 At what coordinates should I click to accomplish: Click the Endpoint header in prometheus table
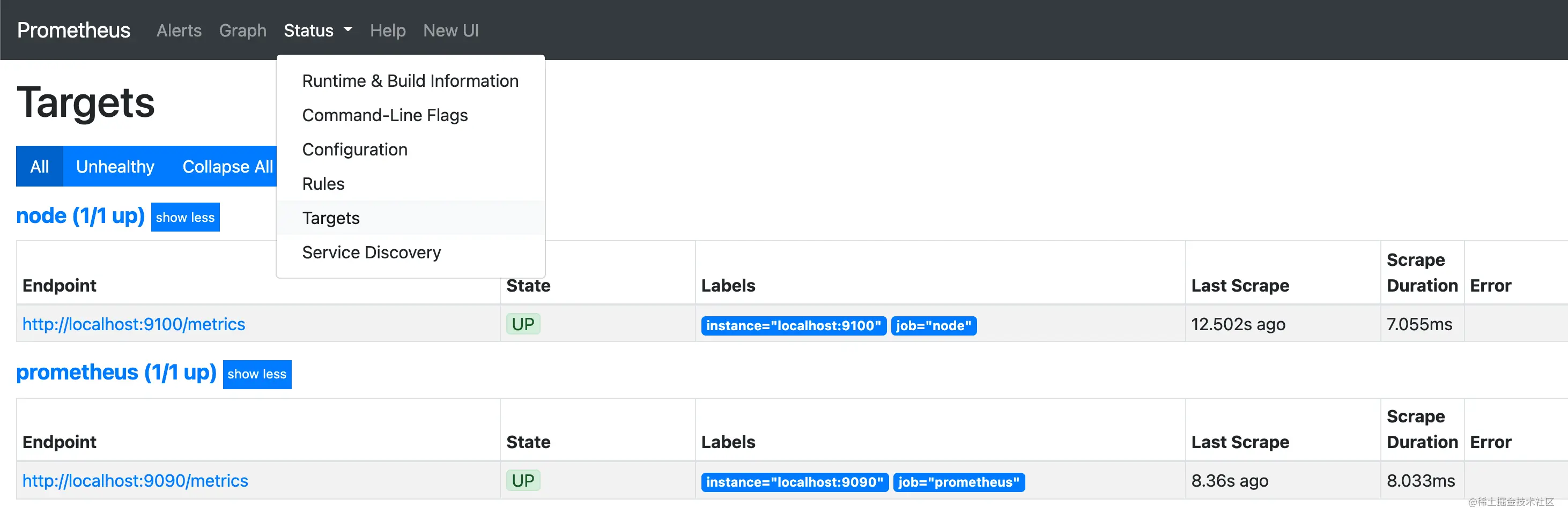point(59,442)
